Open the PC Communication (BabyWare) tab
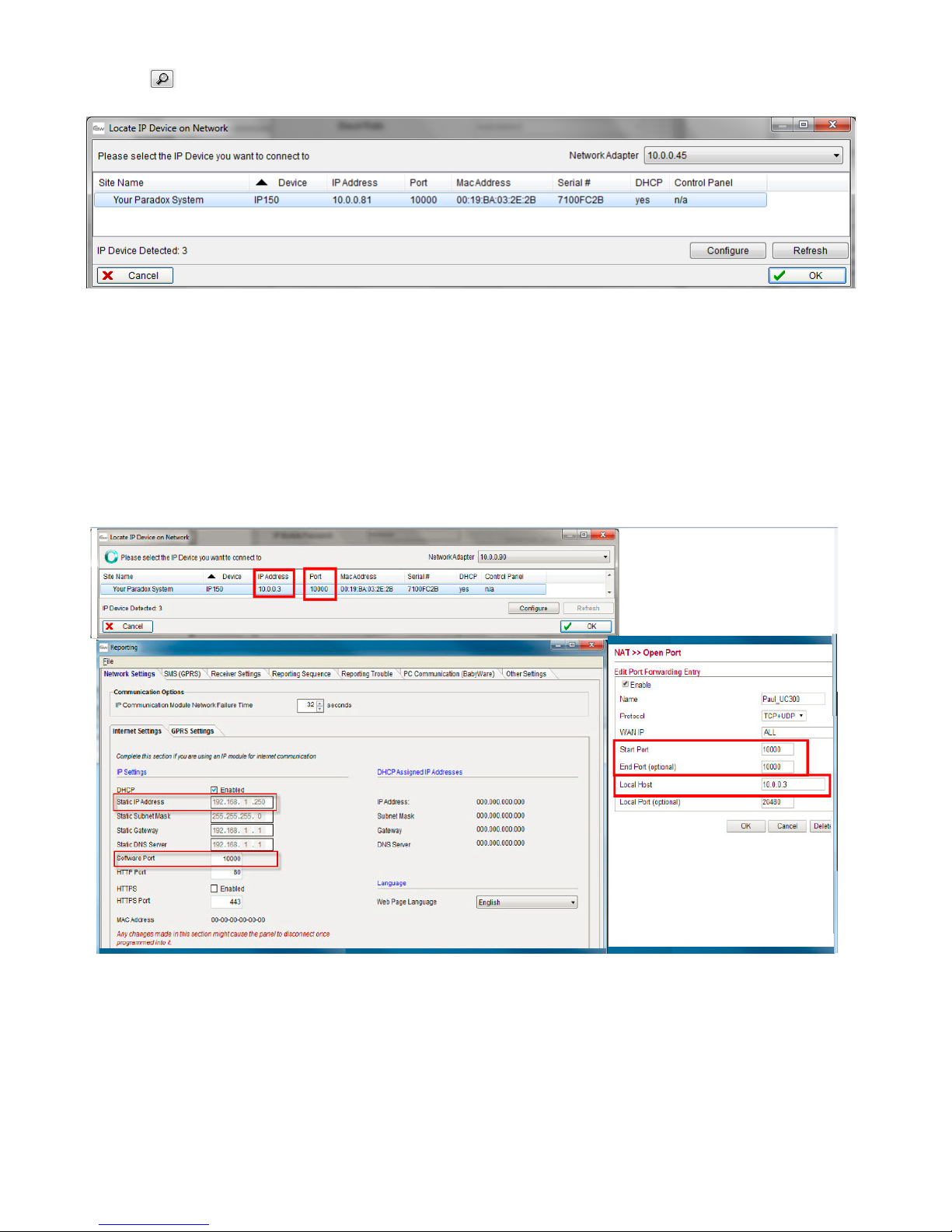 tap(449, 674)
